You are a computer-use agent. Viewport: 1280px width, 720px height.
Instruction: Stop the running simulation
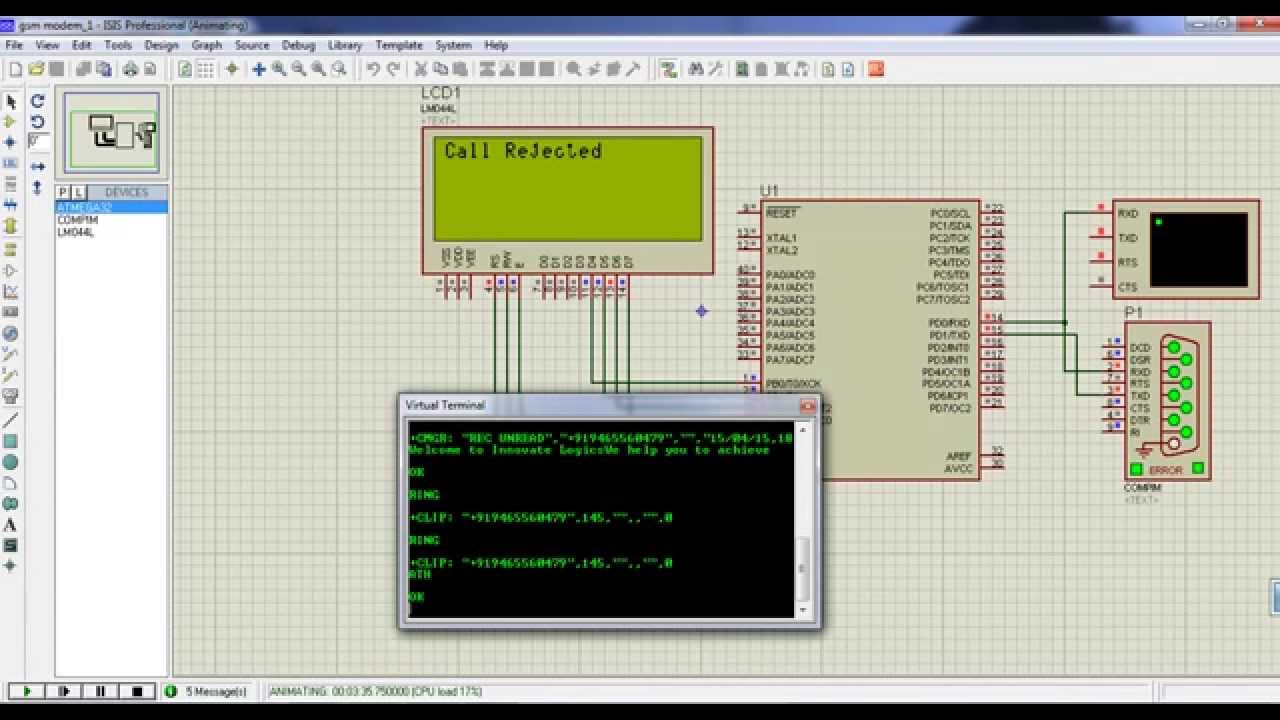[137, 691]
